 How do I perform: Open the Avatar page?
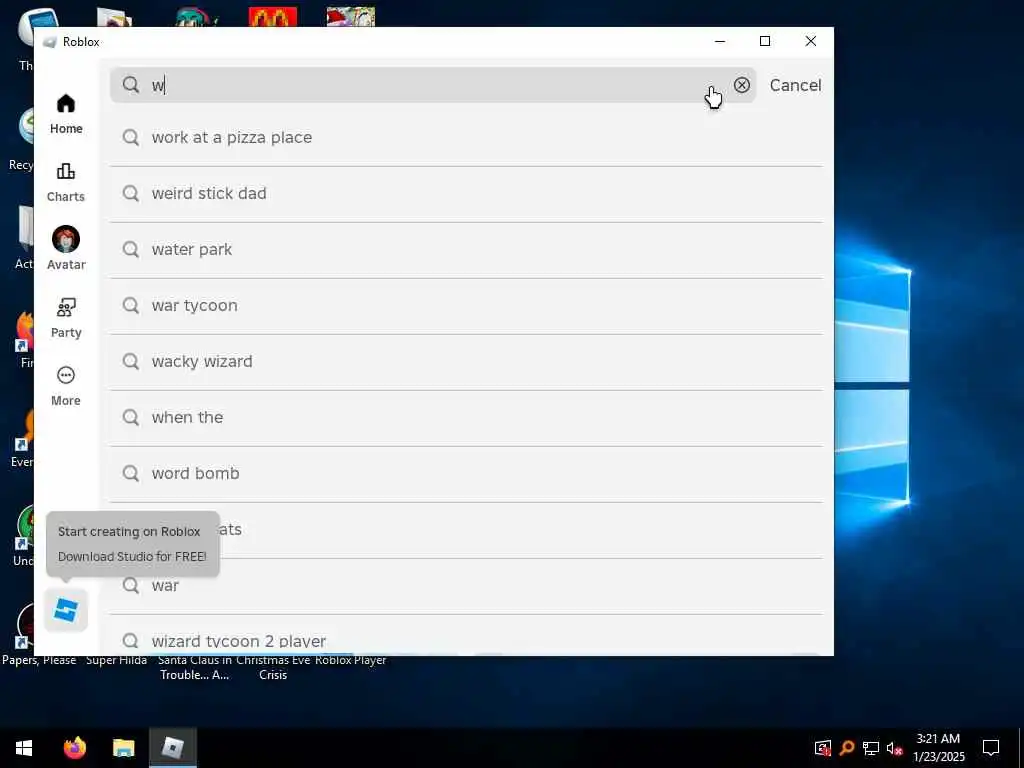66,248
